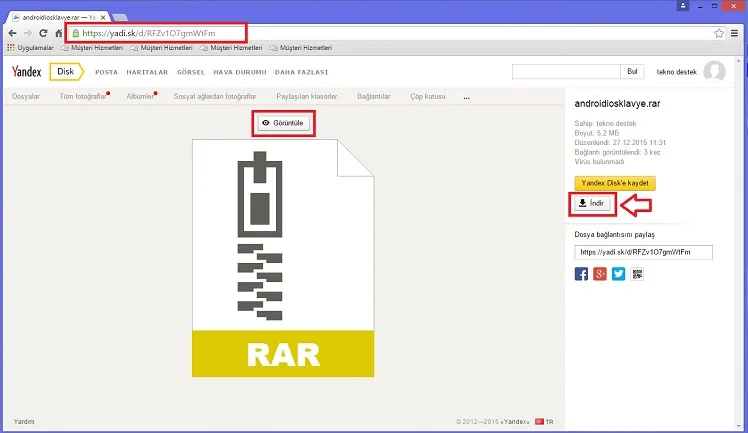Reload the page in browser

[44, 33]
